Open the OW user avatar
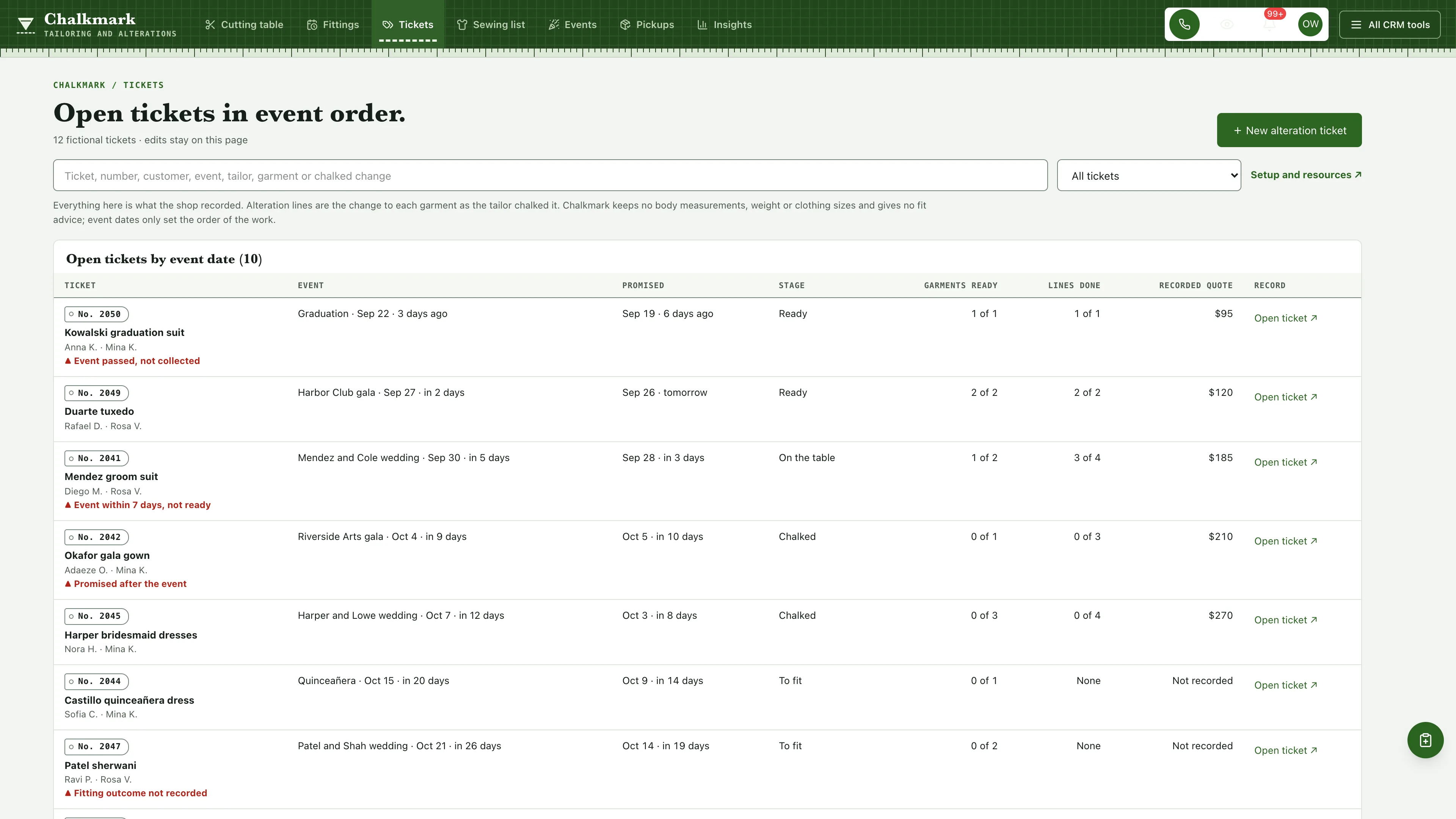 point(1310,24)
